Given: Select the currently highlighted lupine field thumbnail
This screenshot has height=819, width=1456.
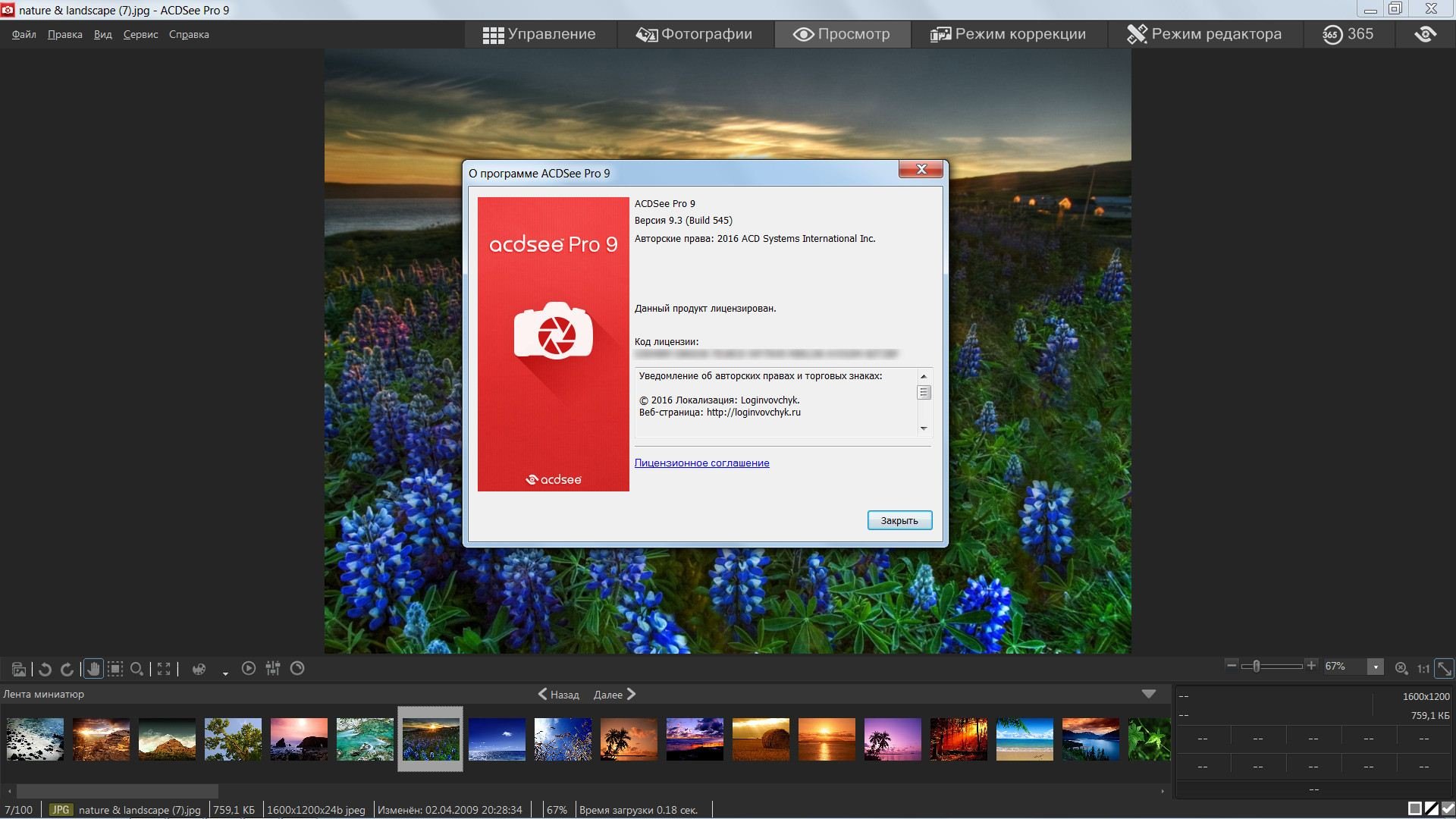Looking at the screenshot, I should (x=431, y=739).
